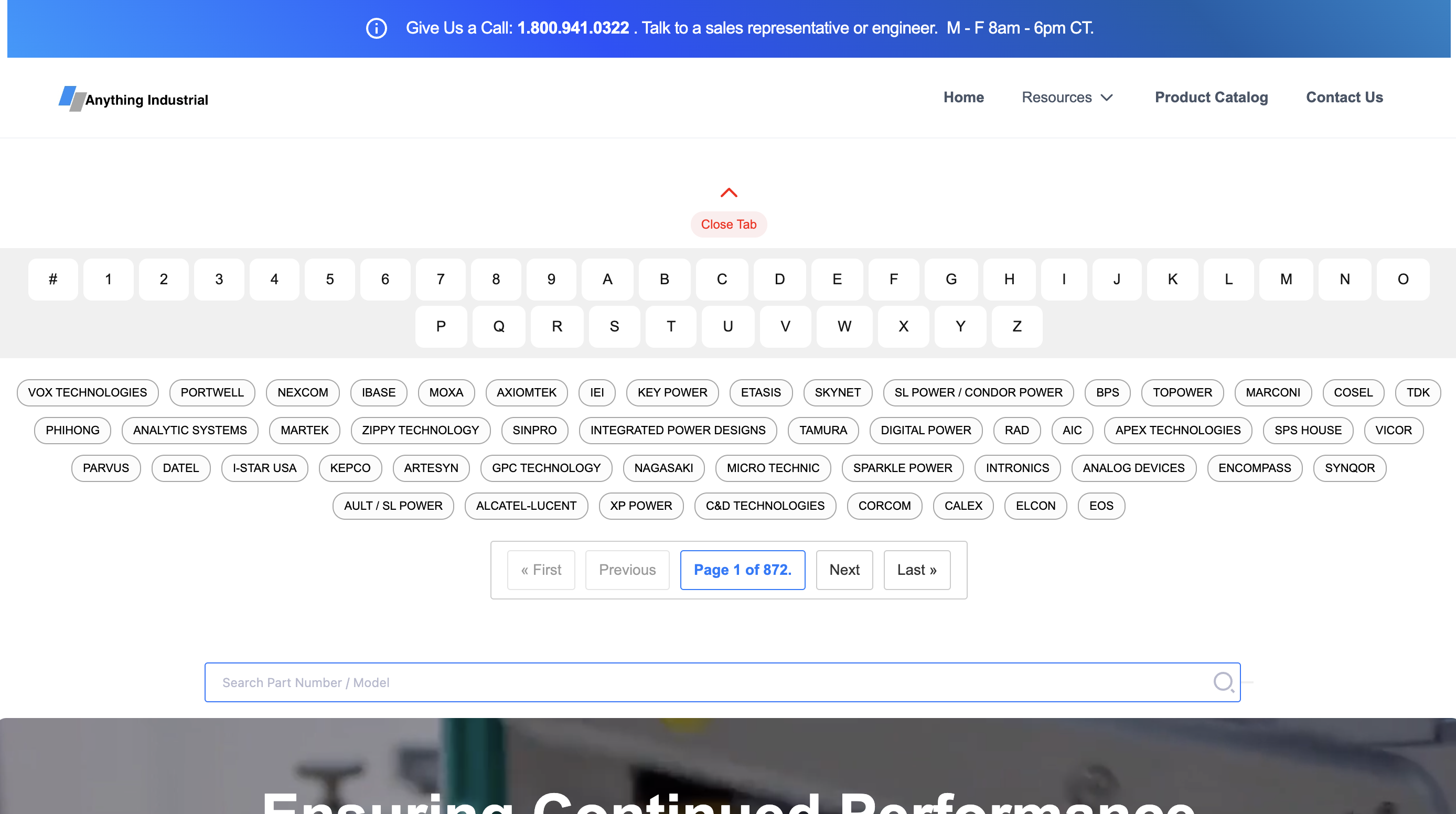
Task: Open the Product Catalog menu item
Action: coord(1211,97)
